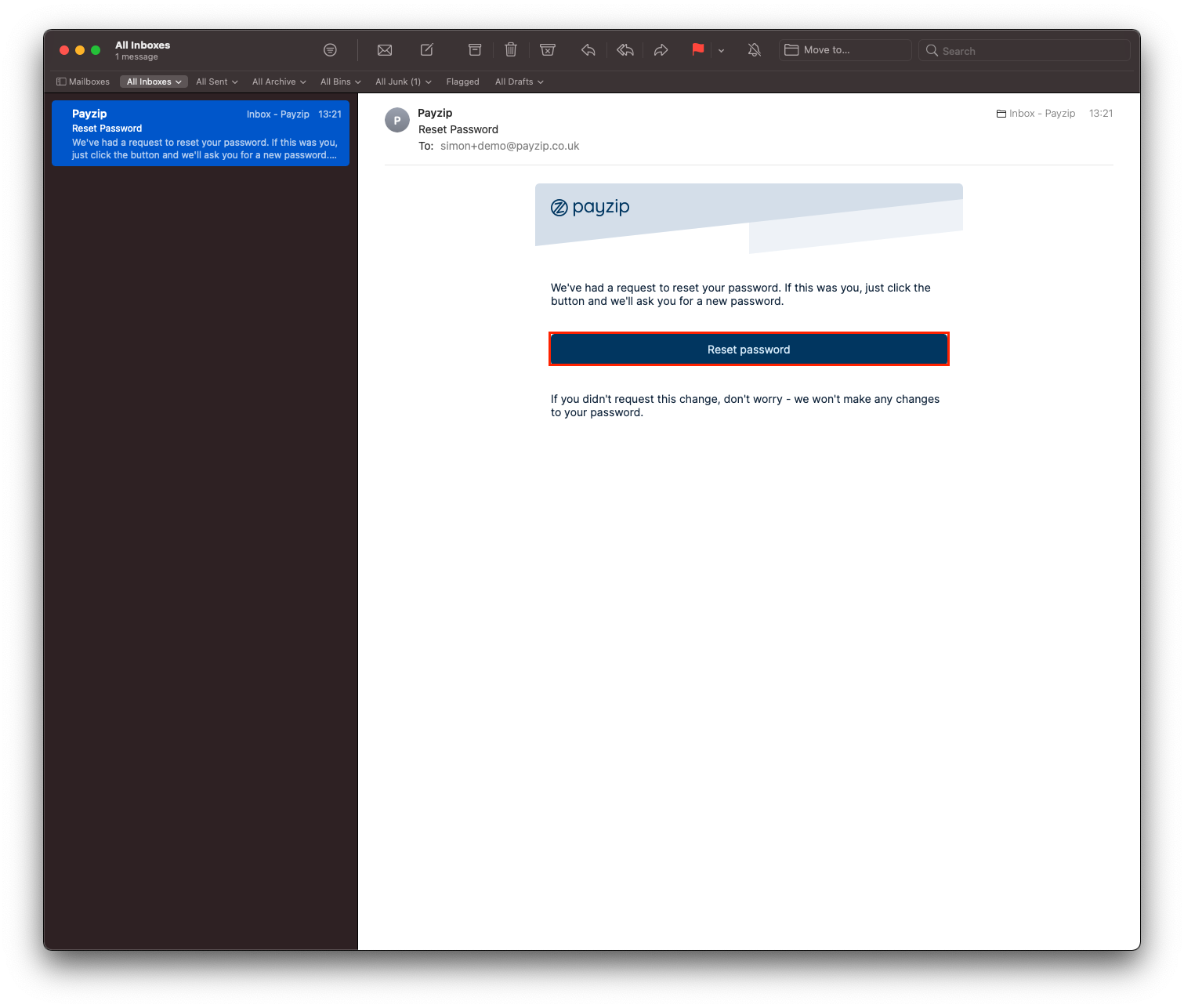Reply to the Payzip message
This screenshot has width=1184, height=1008.
coord(588,50)
